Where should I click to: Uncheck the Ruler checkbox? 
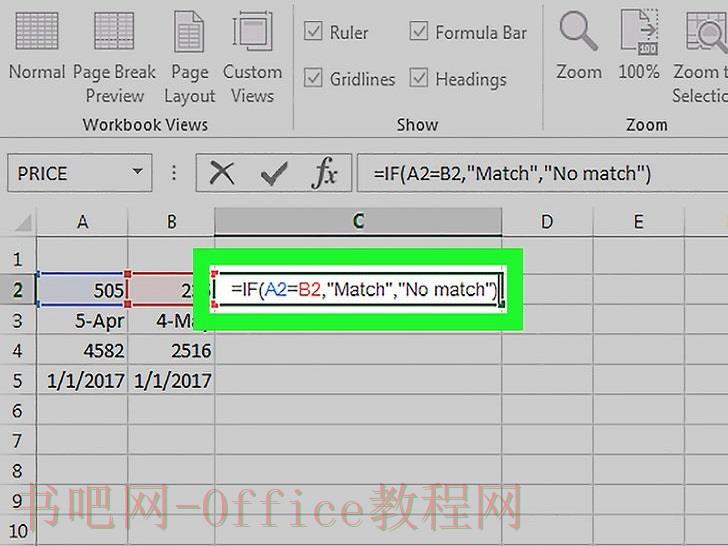[313, 32]
